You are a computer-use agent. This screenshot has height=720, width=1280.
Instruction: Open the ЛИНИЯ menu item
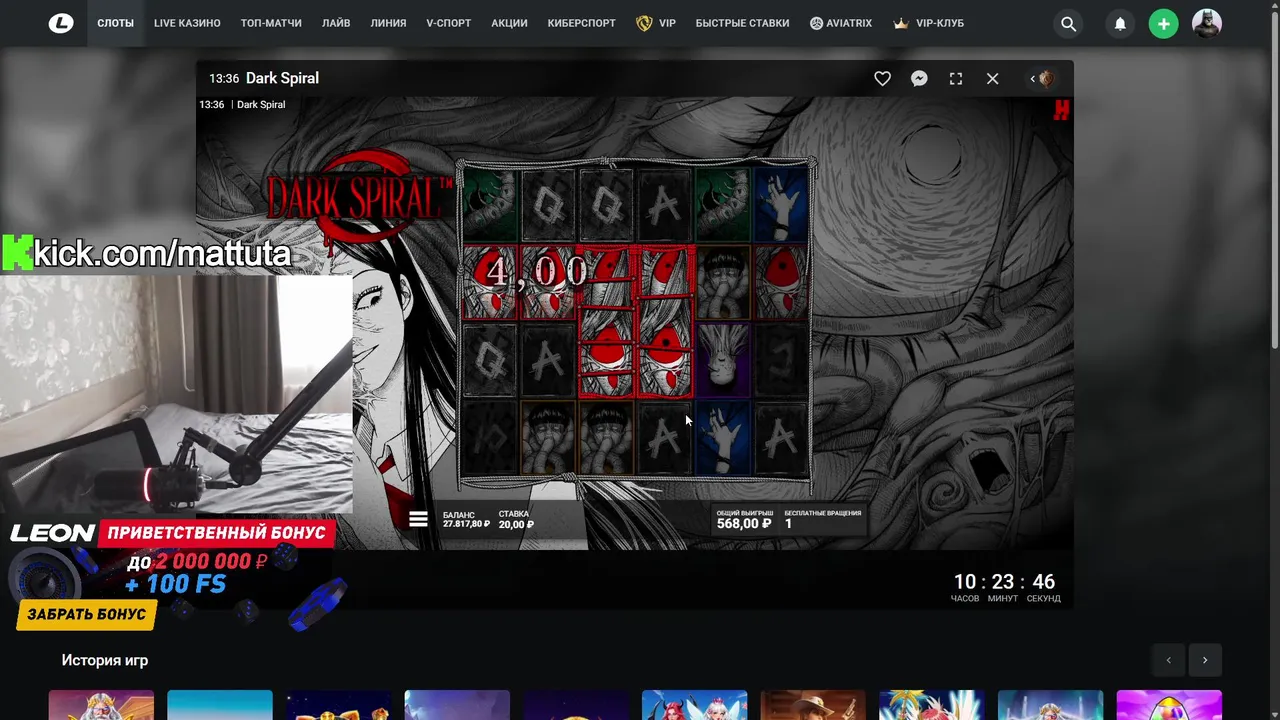388,23
